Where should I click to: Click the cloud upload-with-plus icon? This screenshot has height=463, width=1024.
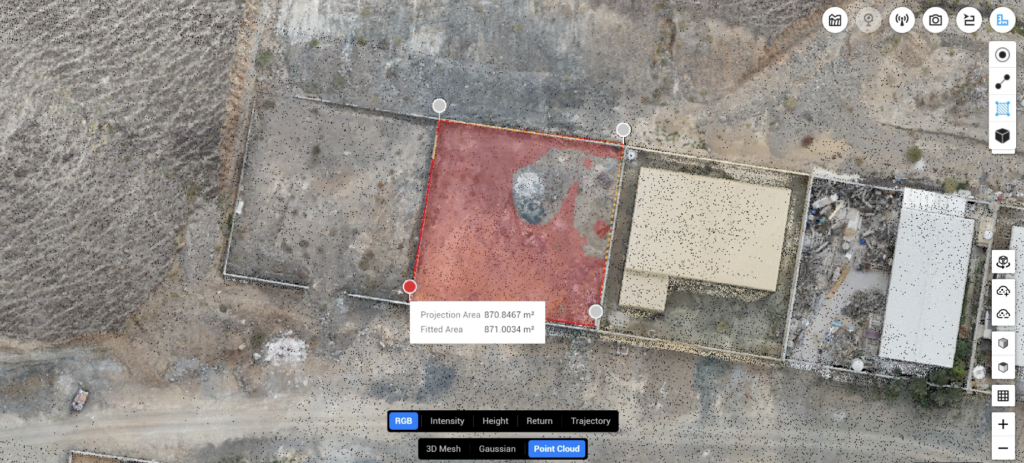pos(1003,290)
